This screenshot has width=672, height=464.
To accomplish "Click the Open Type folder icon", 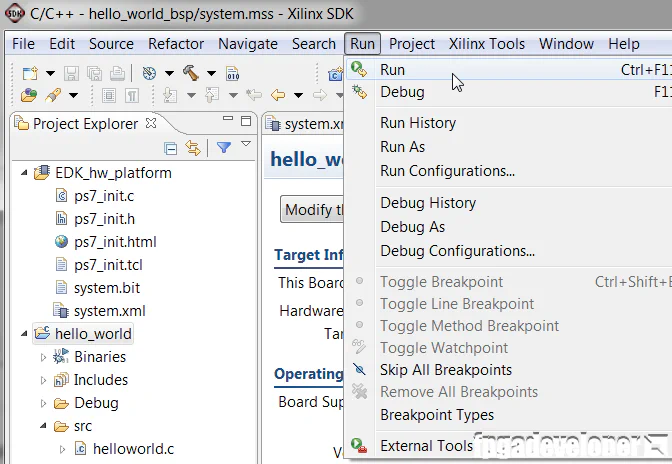I will [x=28, y=95].
